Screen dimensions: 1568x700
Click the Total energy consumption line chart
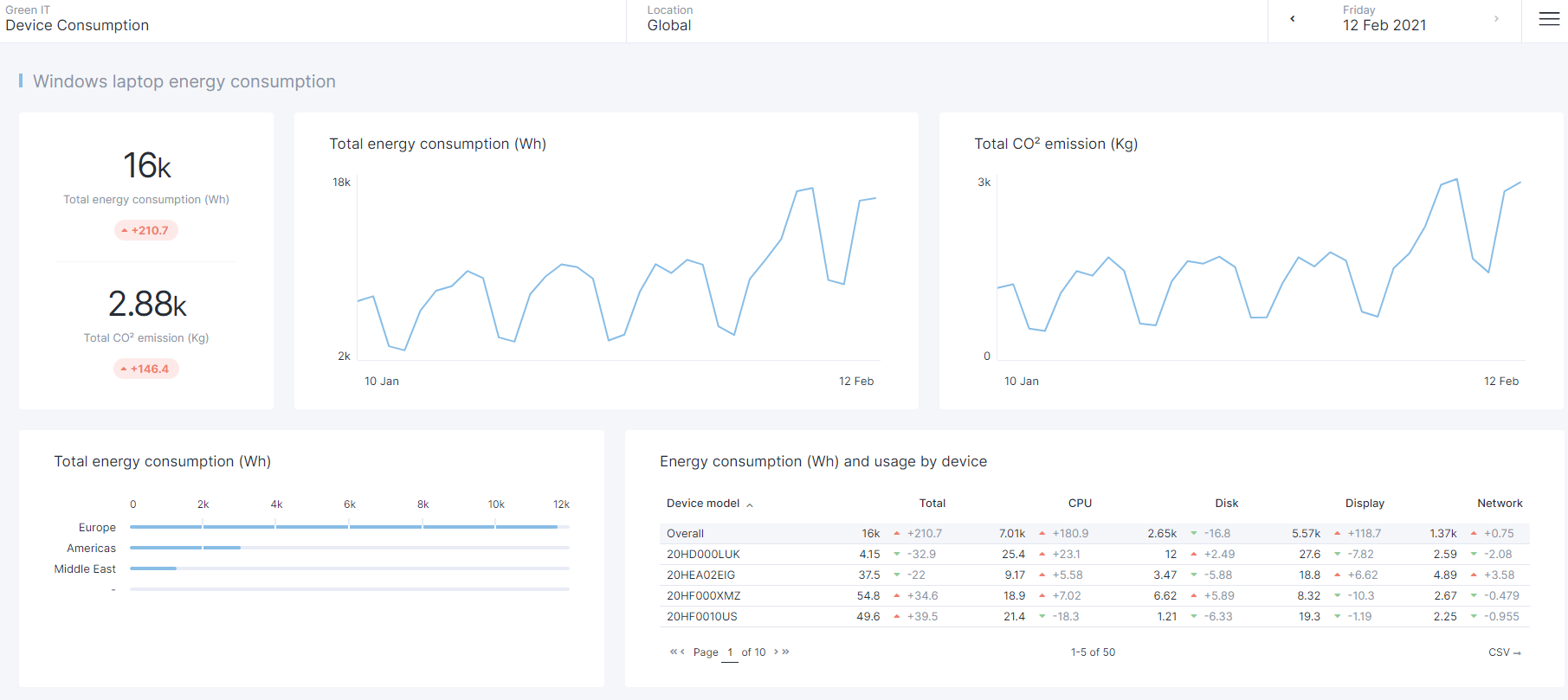pos(616,268)
